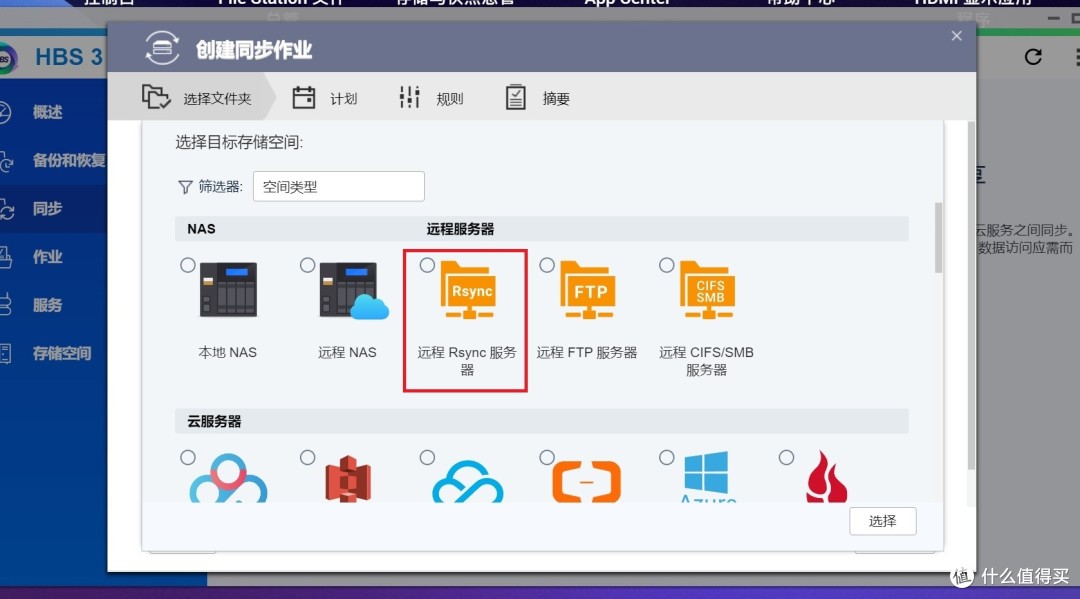Image resolution: width=1080 pixels, height=599 pixels.
Task: Select radio button for 远程 CIFS/SMB 服务器
Action: point(667,265)
